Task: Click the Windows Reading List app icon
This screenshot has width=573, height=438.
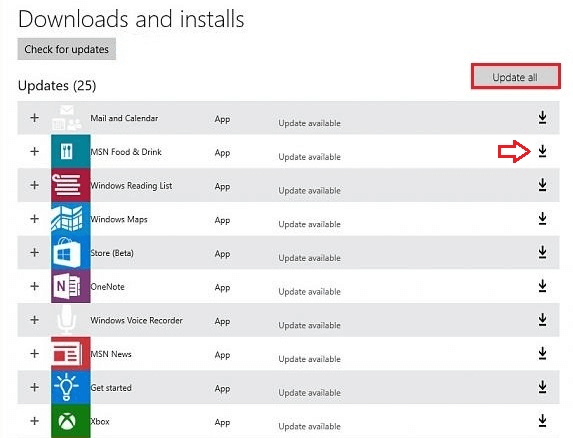Action: point(71,185)
